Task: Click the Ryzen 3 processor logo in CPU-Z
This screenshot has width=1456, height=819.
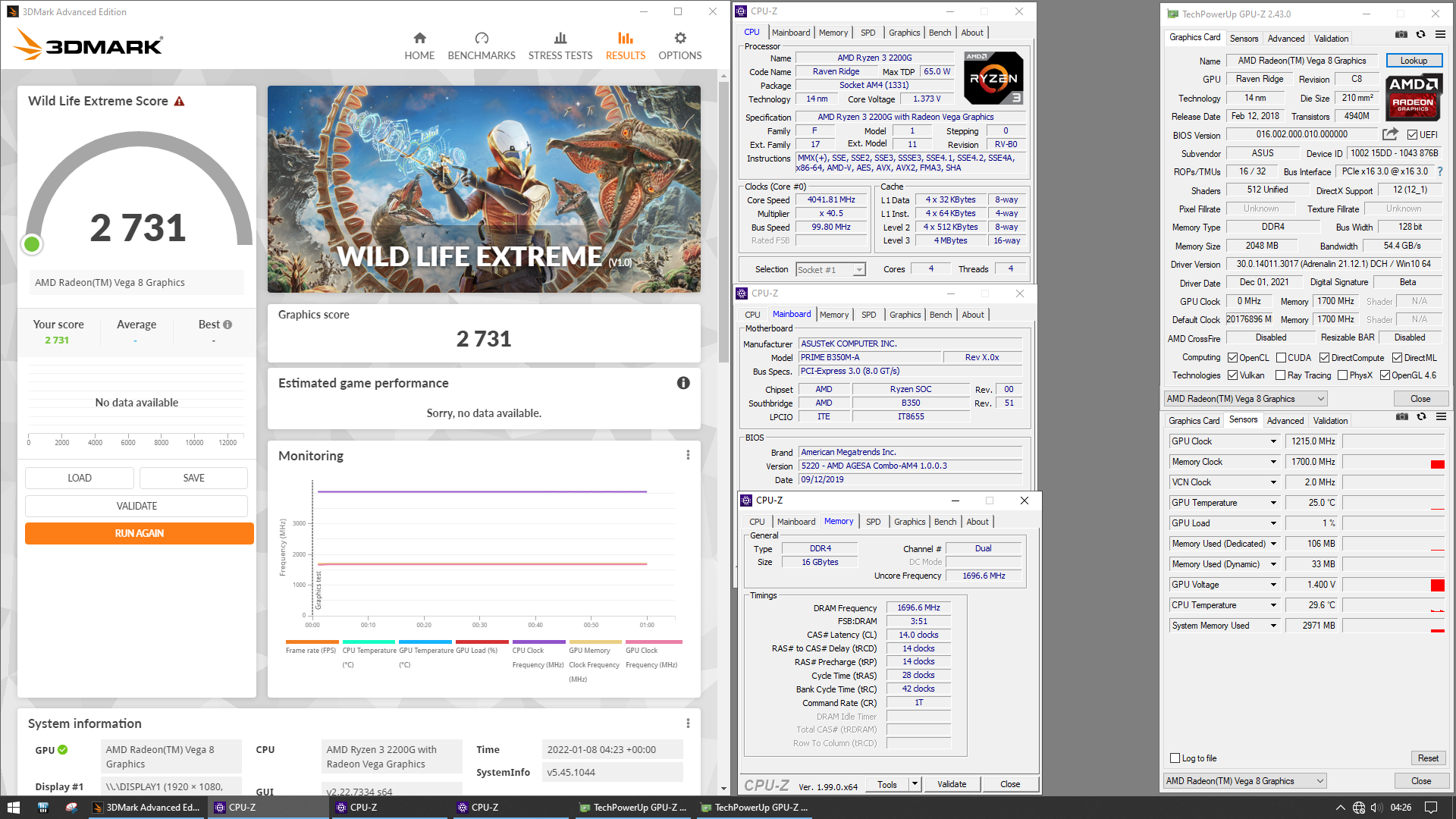Action: point(993,77)
